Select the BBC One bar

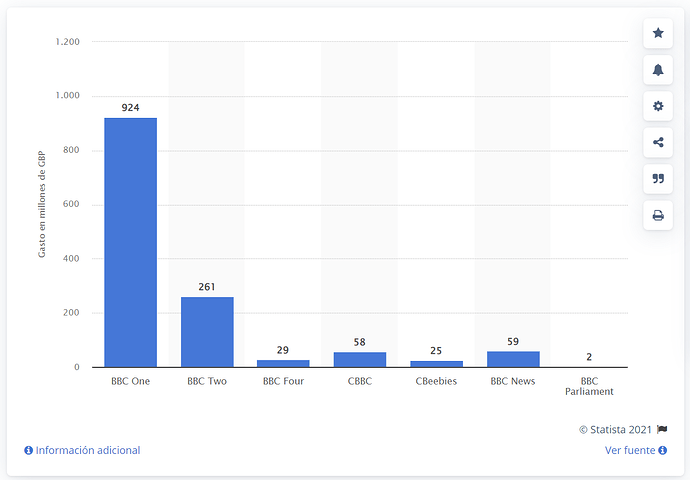pyautogui.click(x=130, y=242)
